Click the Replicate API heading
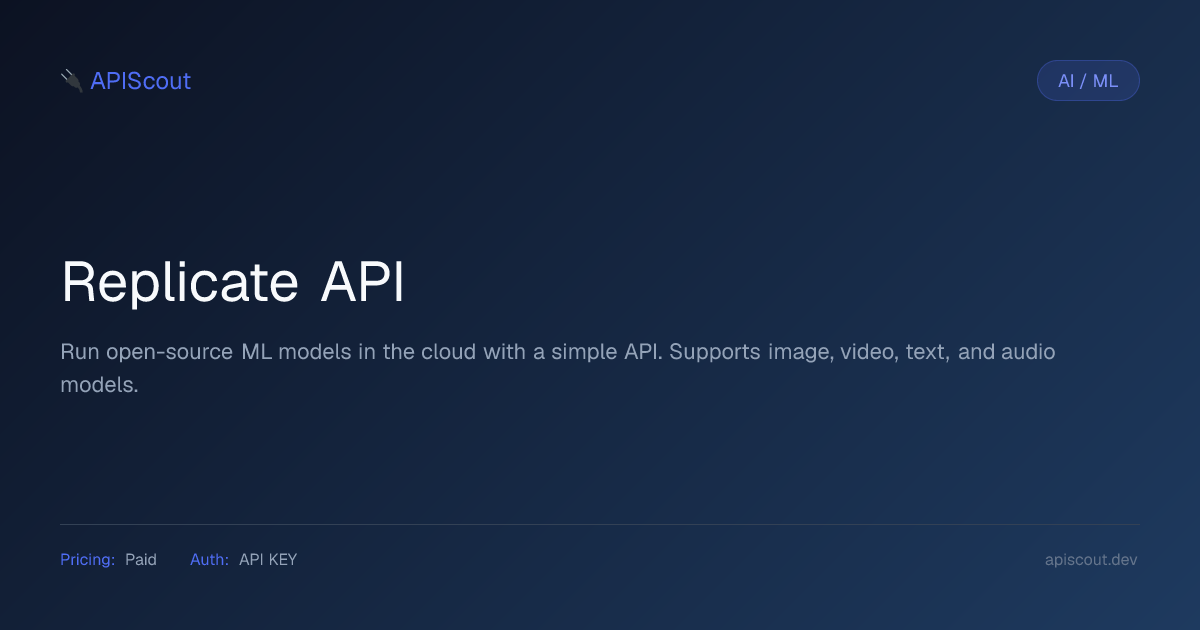Image resolution: width=1200 pixels, height=630 pixels. (233, 283)
